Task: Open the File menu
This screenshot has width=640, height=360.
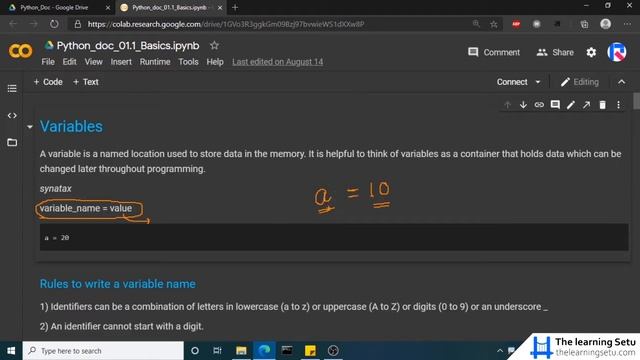Action: (x=48, y=62)
